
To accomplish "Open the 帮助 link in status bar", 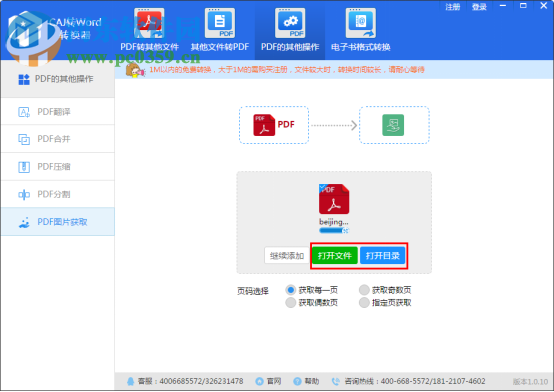I will [312, 381].
